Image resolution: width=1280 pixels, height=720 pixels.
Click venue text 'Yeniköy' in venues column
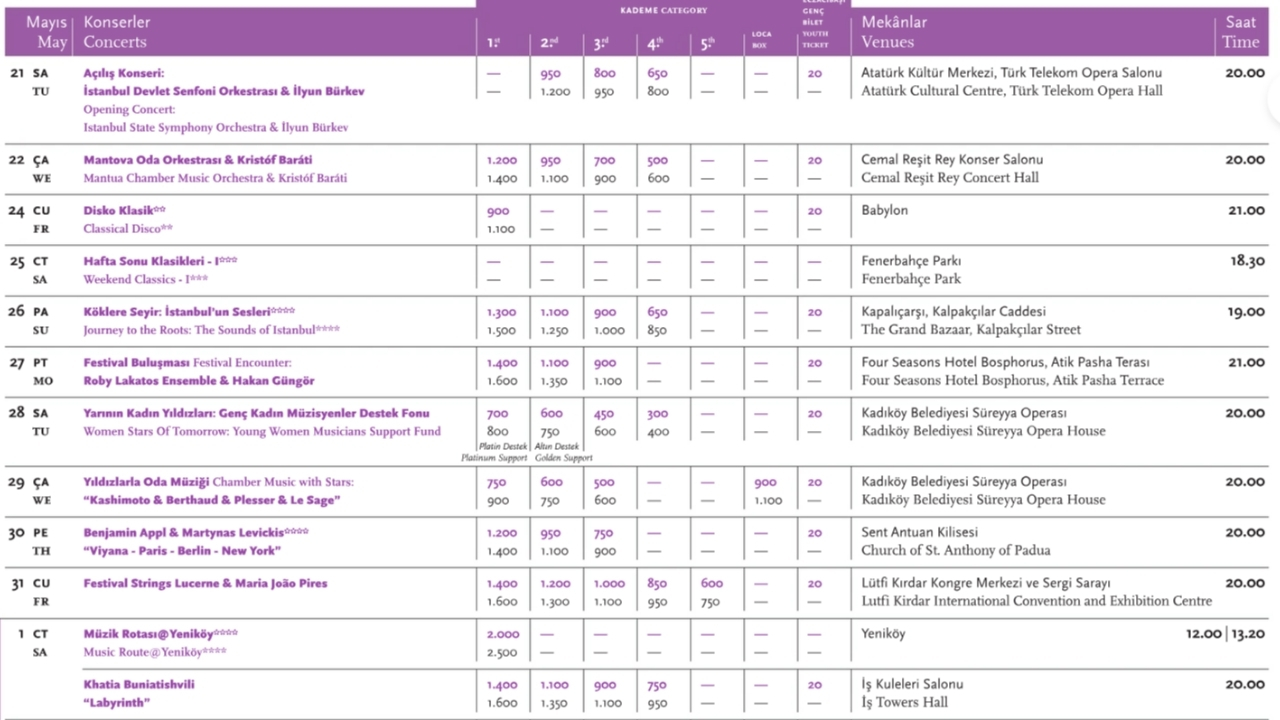pyautogui.click(x=883, y=634)
